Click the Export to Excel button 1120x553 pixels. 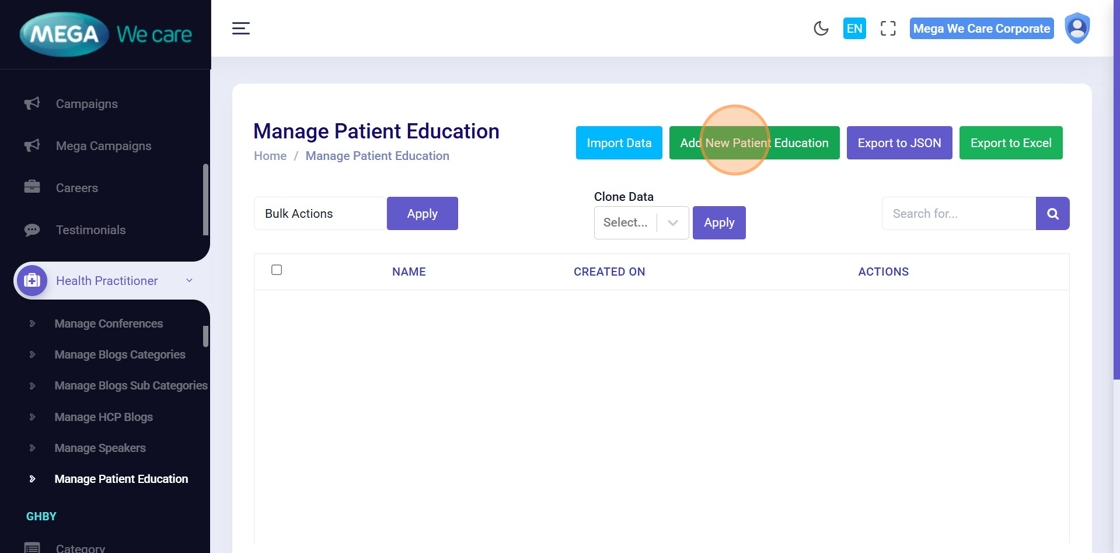pyautogui.click(x=1010, y=143)
